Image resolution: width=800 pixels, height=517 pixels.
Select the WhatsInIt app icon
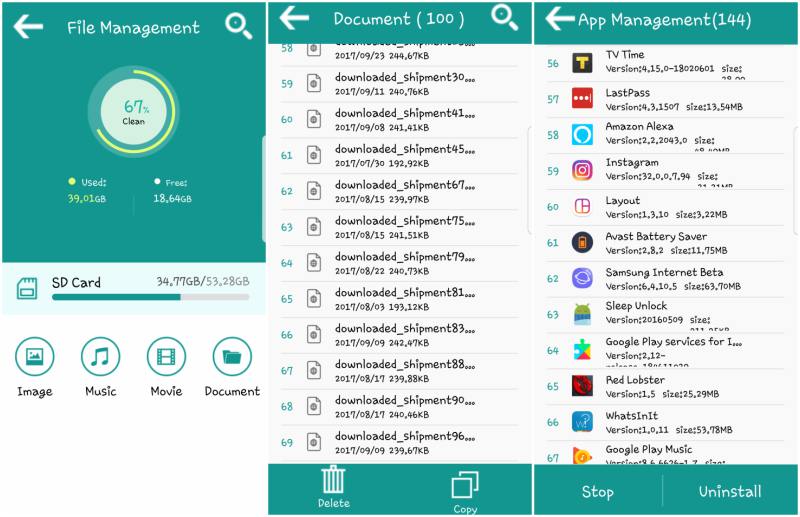pos(582,422)
